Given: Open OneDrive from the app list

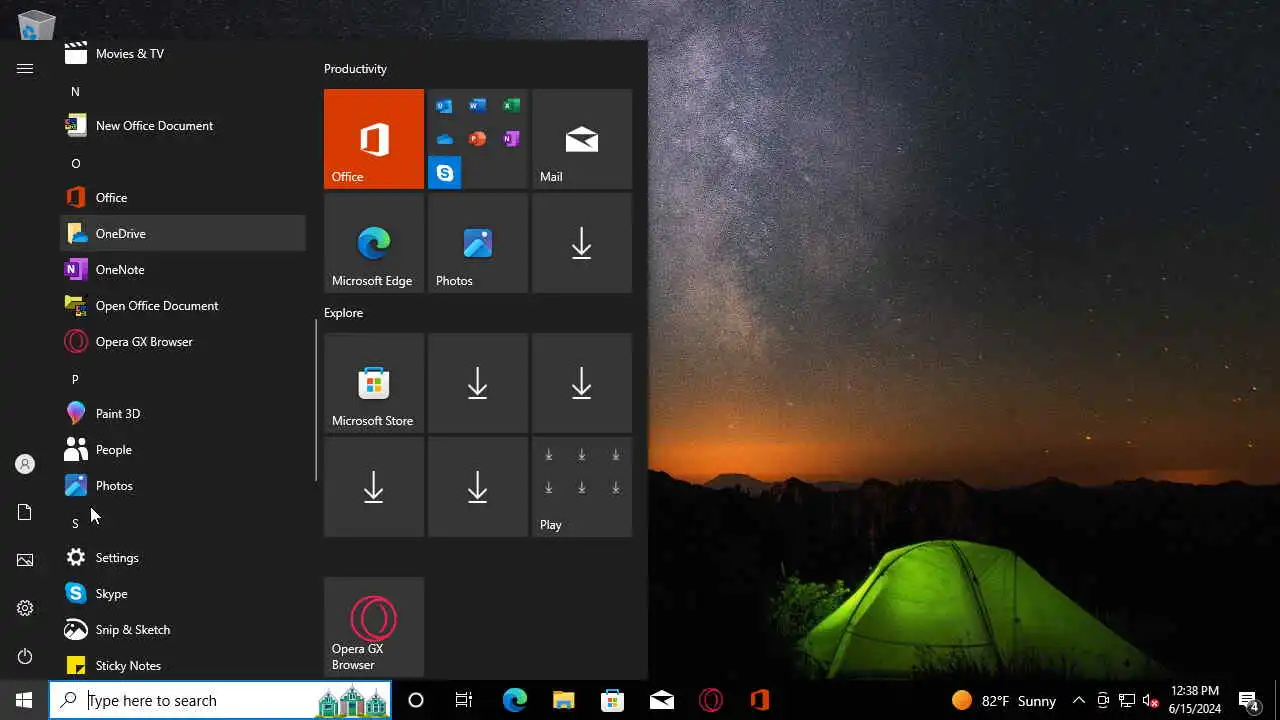Looking at the screenshot, I should pos(183,234).
